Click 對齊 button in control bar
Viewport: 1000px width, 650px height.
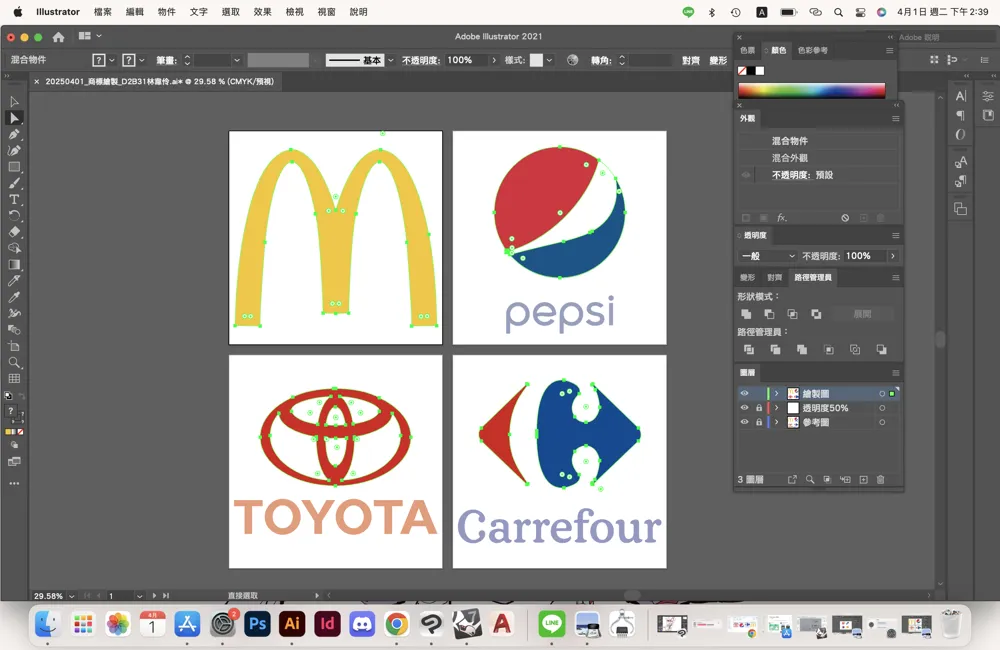[691, 60]
